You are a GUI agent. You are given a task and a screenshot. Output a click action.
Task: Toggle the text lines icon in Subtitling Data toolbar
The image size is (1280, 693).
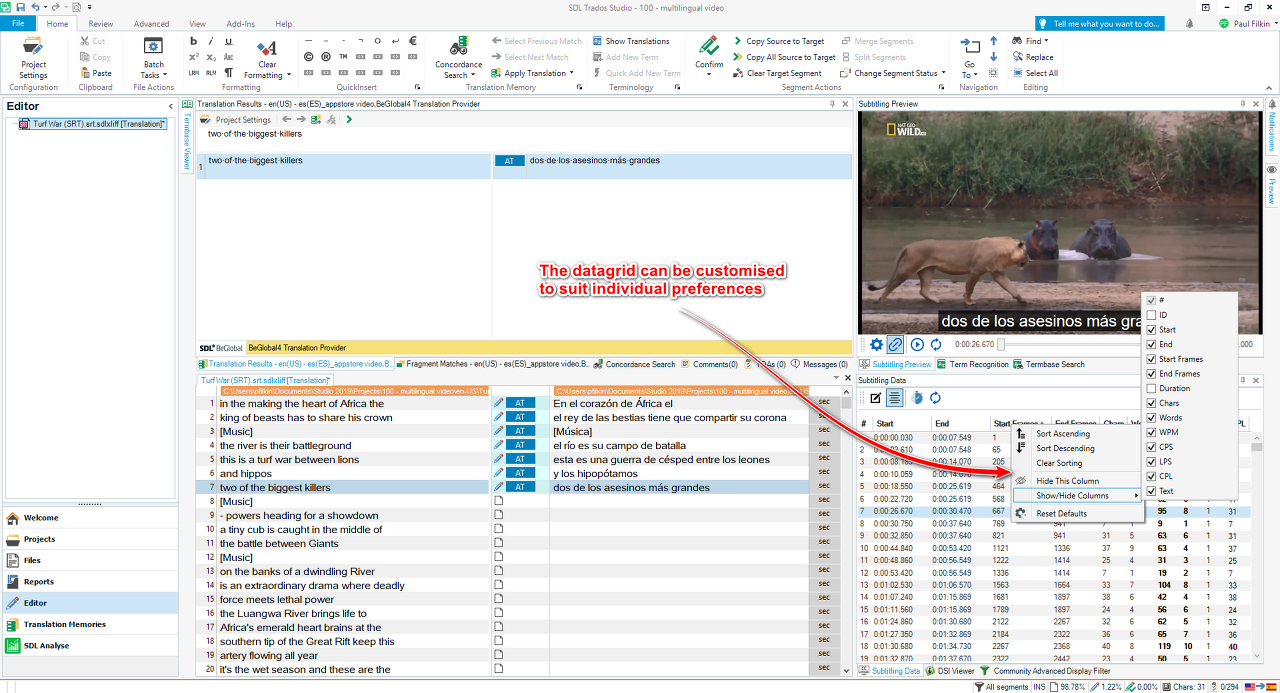[x=895, y=398]
